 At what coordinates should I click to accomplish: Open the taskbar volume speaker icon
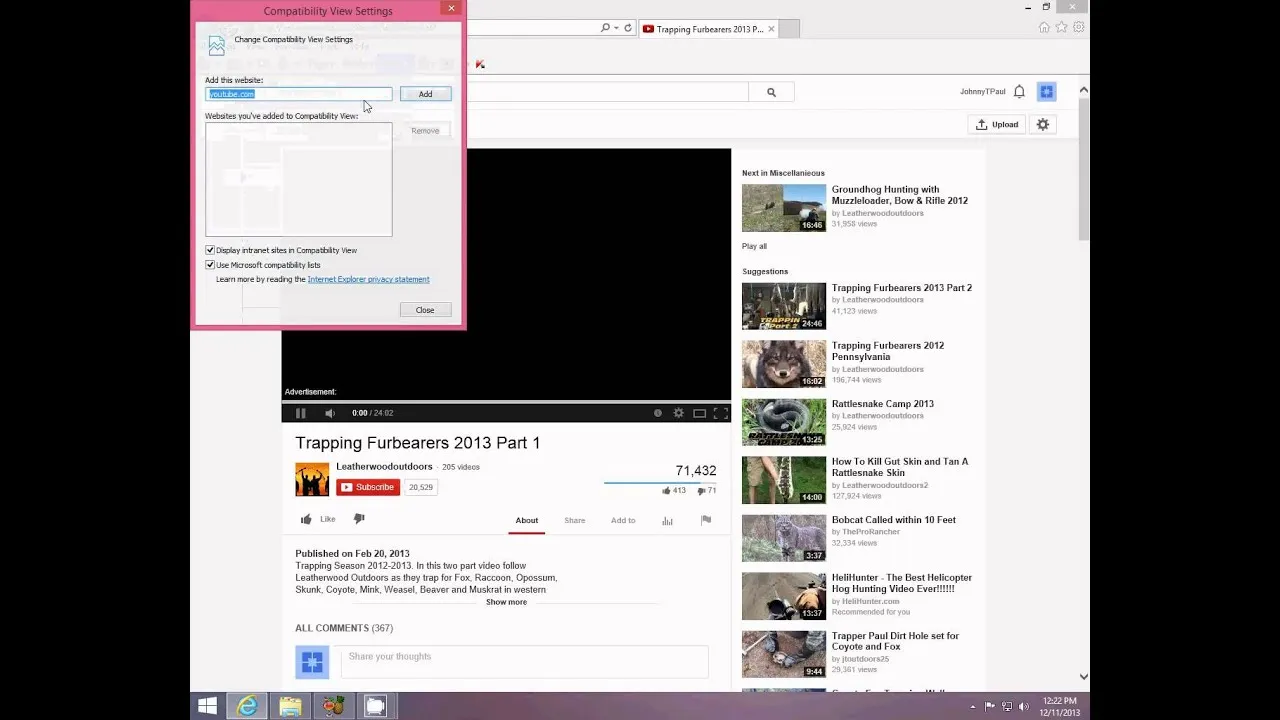point(1024,706)
